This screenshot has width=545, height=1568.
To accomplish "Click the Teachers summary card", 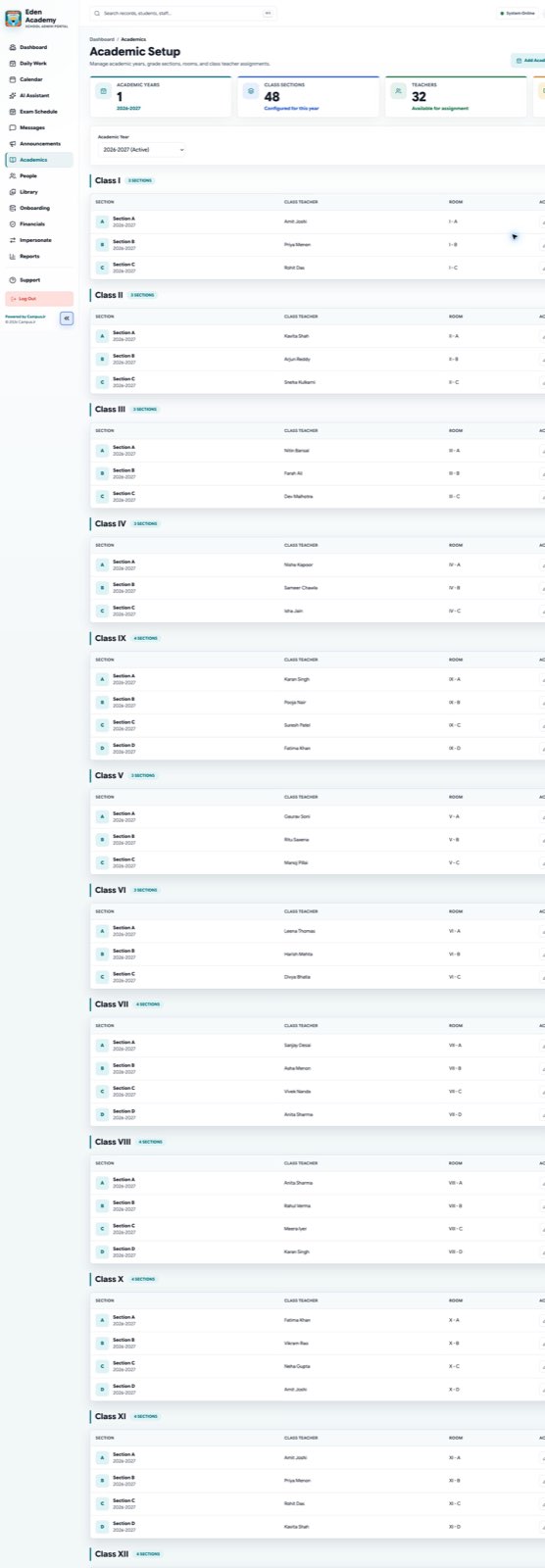I will [456, 97].
